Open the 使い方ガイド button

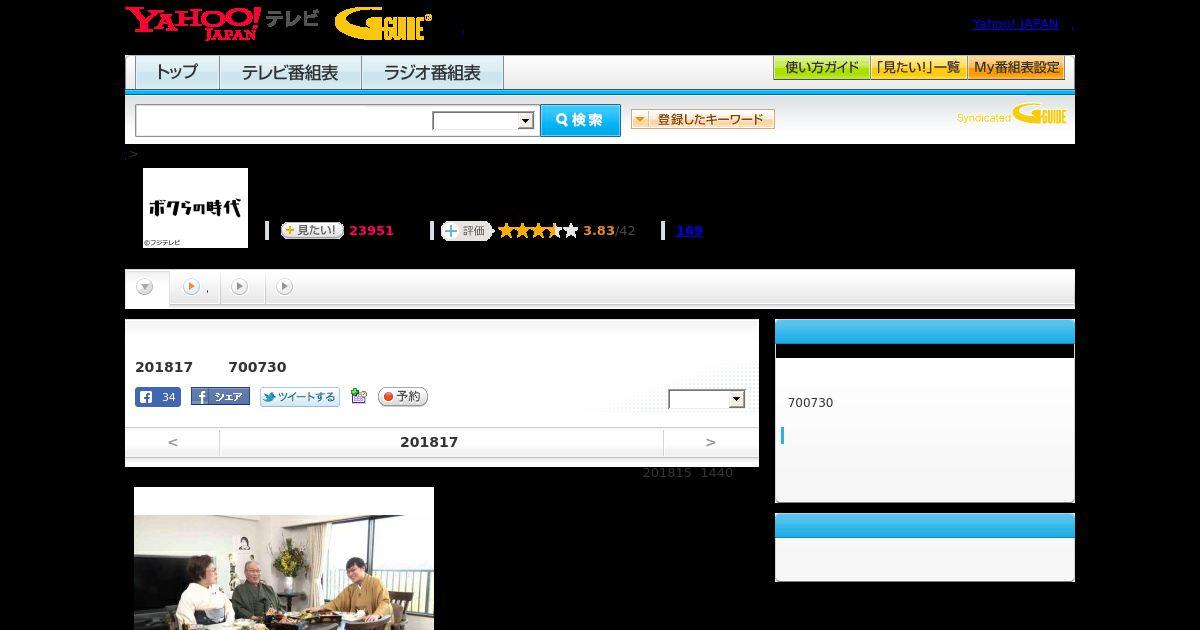click(x=821, y=68)
